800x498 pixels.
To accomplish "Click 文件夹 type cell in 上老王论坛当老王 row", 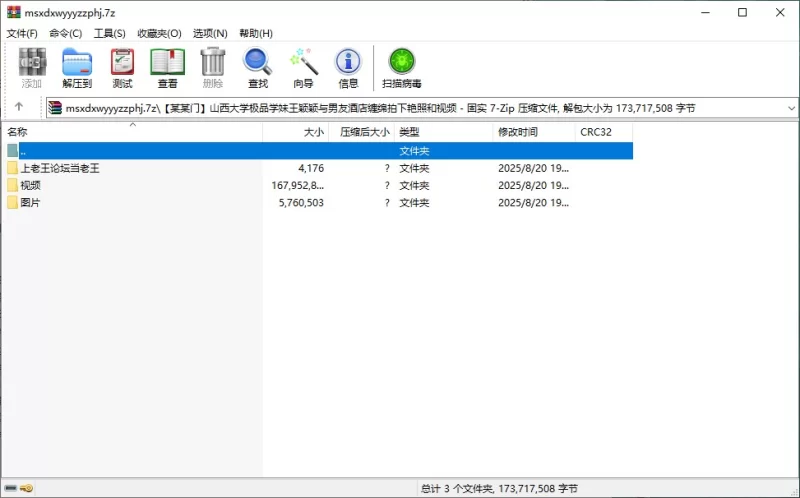I will [414, 168].
